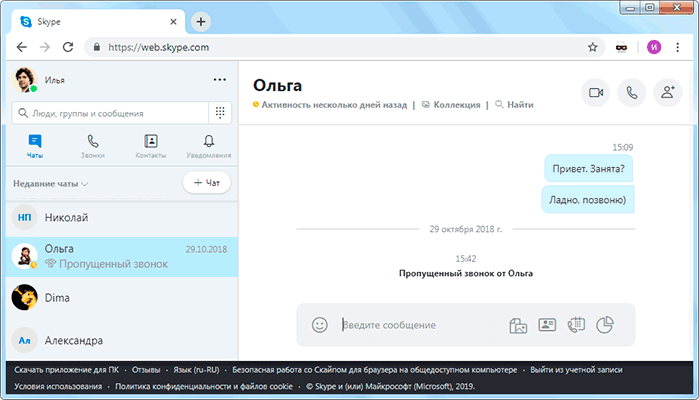The width and height of the screenshot is (699, 400).
Task: Open the Chrome profile avatar
Action: tap(654, 47)
